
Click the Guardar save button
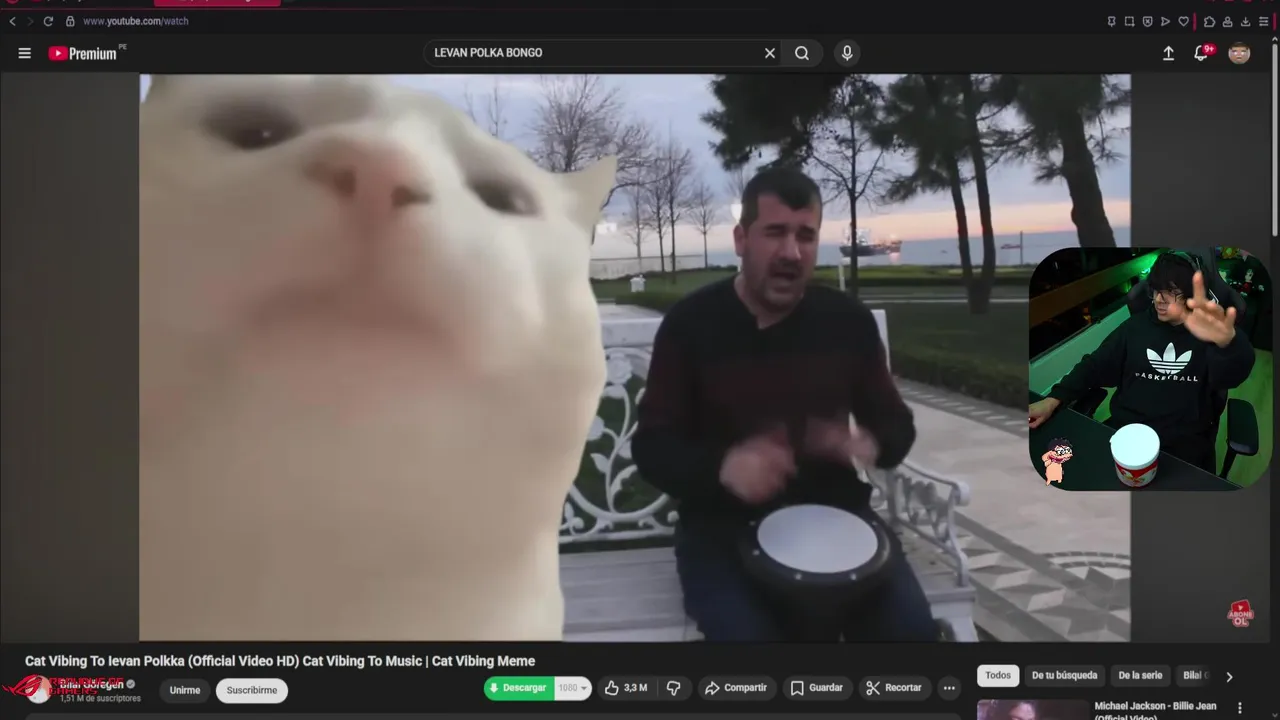click(816, 688)
